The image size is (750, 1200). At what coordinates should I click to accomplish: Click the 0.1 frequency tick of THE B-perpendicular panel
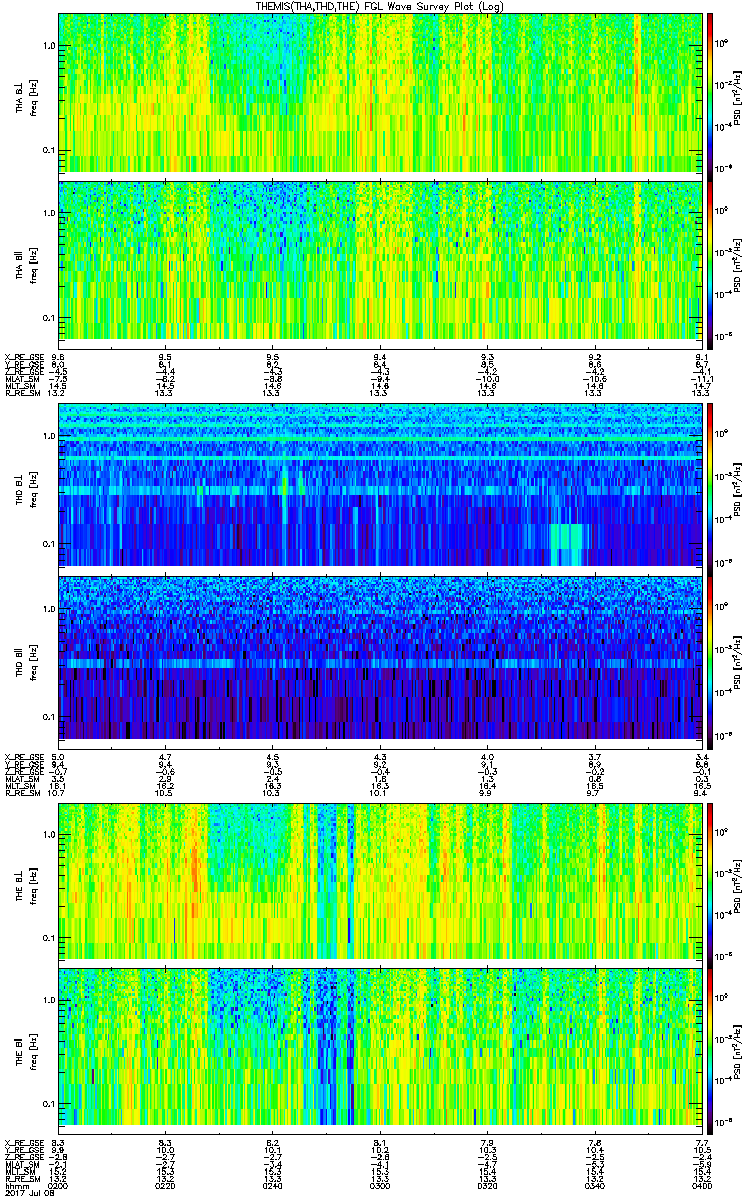click(49, 937)
